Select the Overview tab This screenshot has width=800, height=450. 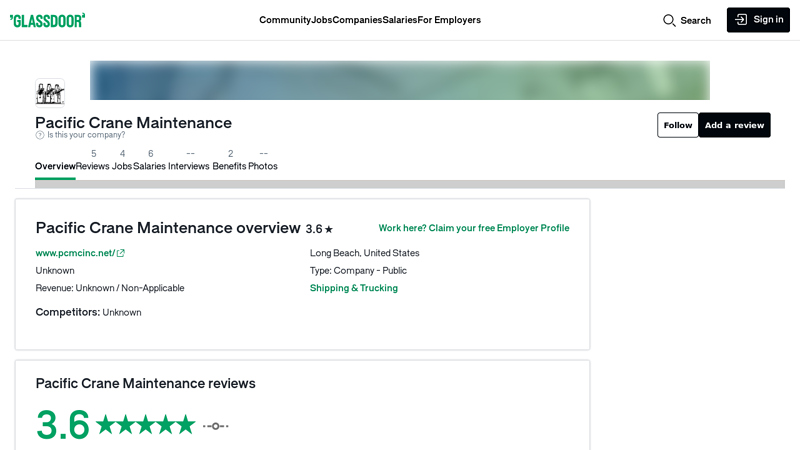click(x=55, y=166)
